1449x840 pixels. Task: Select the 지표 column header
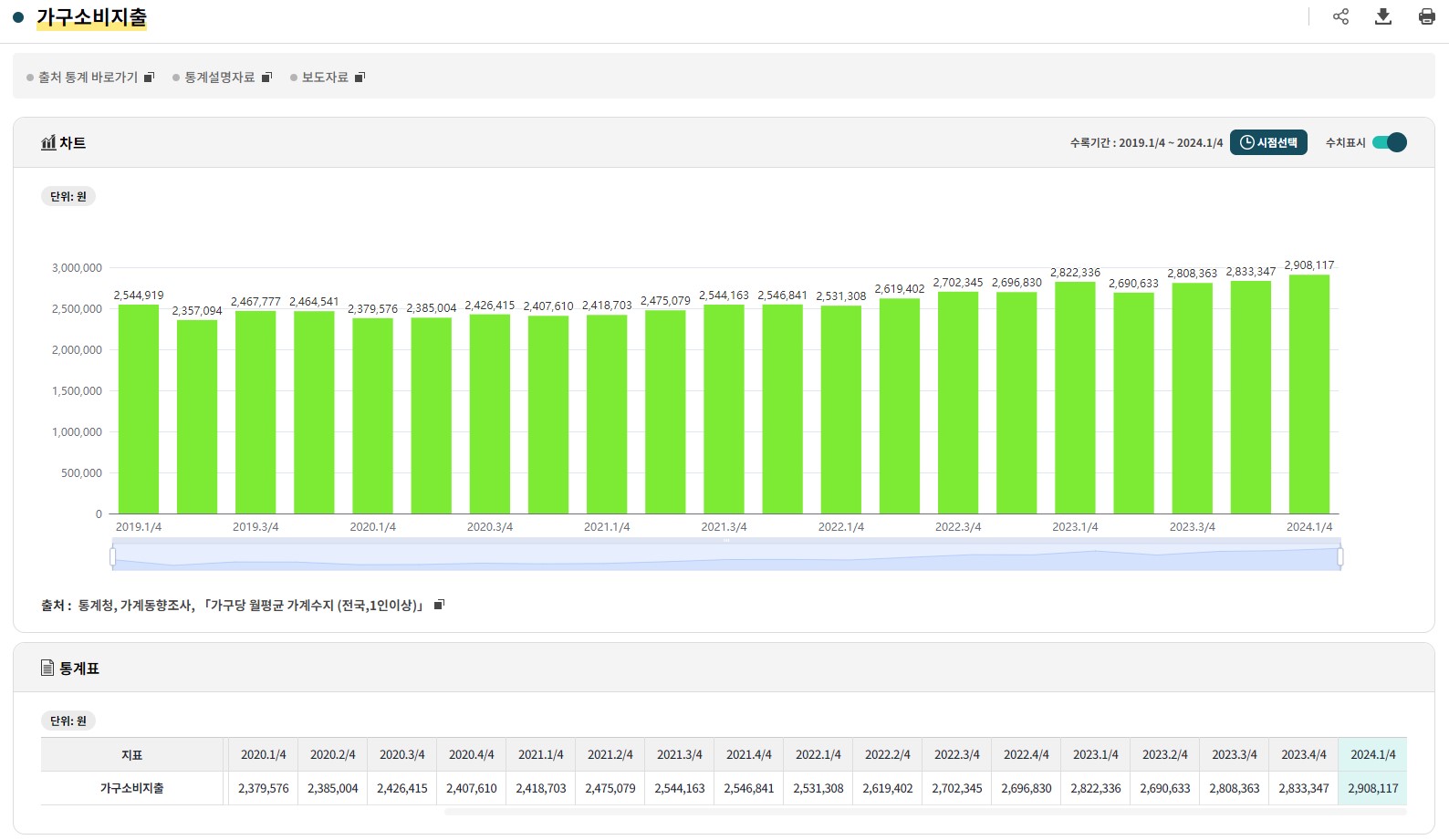click(131, 754)
